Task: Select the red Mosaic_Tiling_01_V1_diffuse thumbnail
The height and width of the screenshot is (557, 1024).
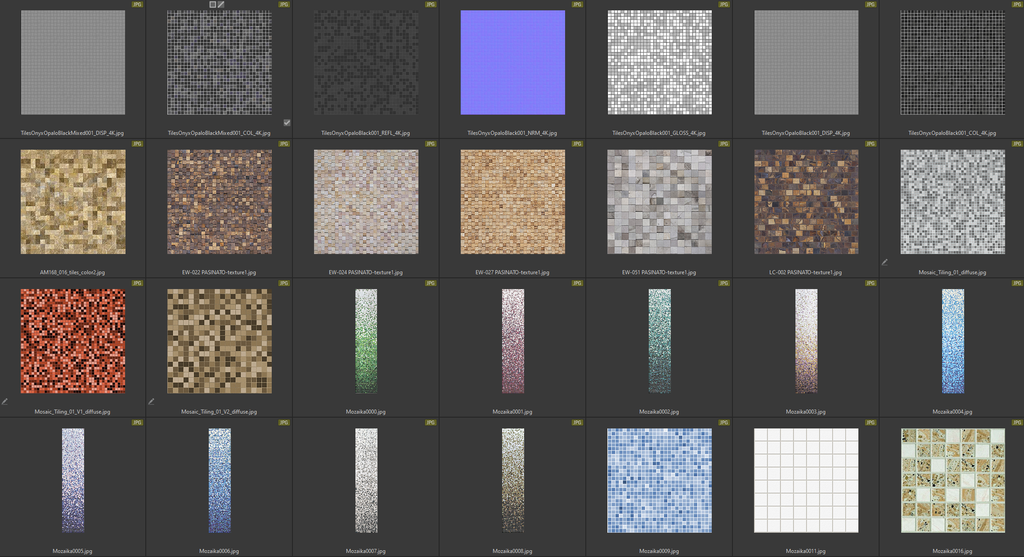Action: point(73,341)
